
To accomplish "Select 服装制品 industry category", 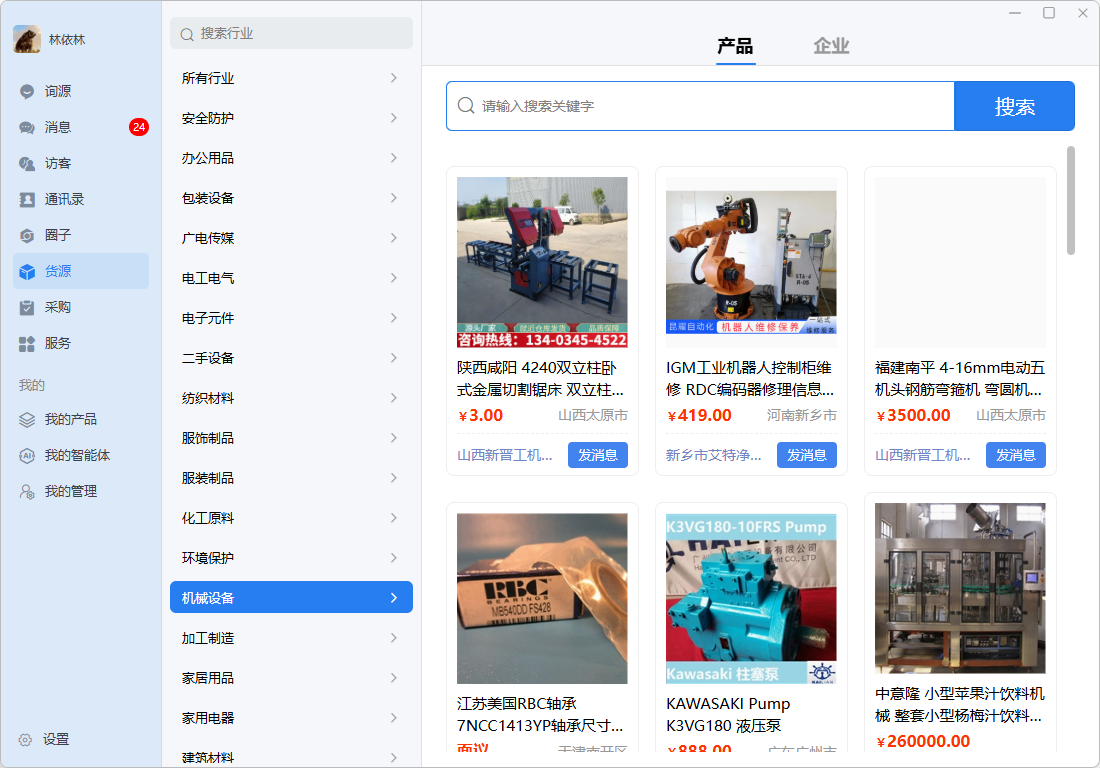I will click(291, 478).
